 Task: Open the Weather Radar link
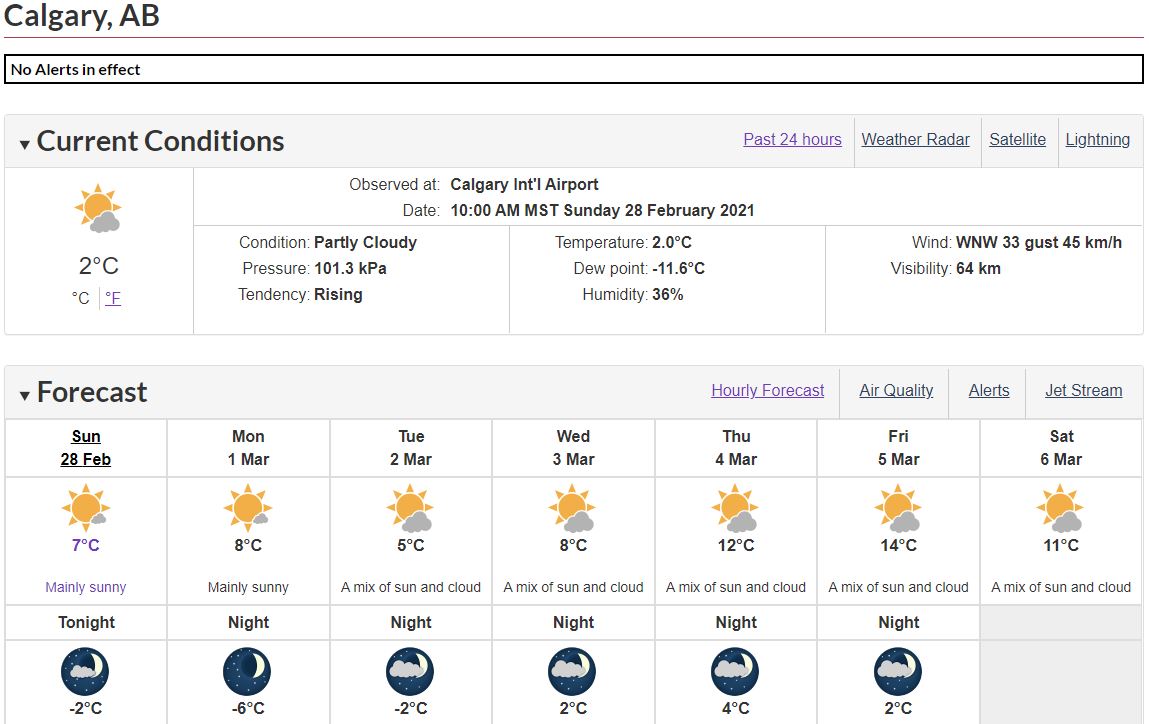pos(915,140)
